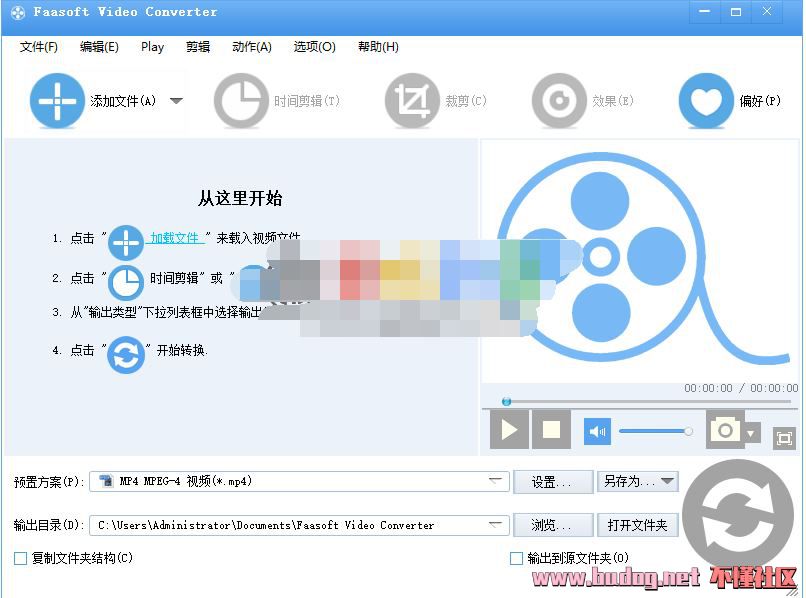Click the Trim time-clip clock icon
806x598 pixels.
[x=241, y=101]
